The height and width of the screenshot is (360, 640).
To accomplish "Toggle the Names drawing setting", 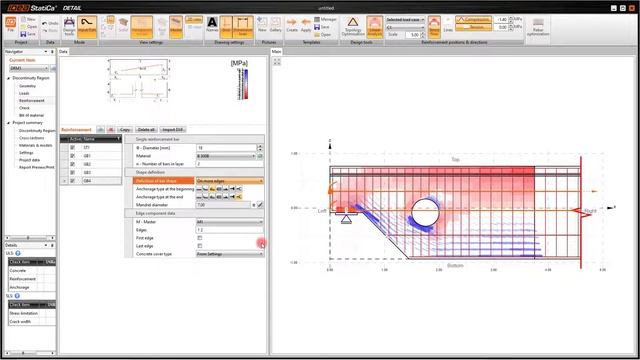I will (212, 25).
